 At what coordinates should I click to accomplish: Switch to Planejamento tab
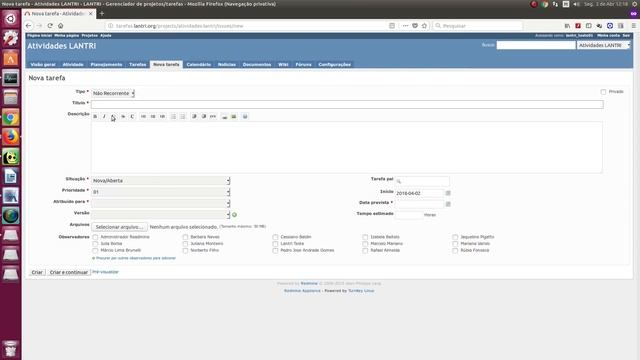tap(107, 64)
